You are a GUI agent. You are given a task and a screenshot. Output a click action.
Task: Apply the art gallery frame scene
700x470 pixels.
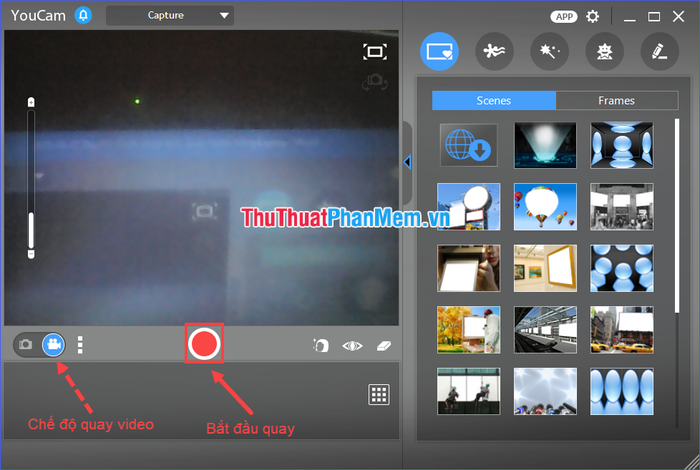point(545,268)
